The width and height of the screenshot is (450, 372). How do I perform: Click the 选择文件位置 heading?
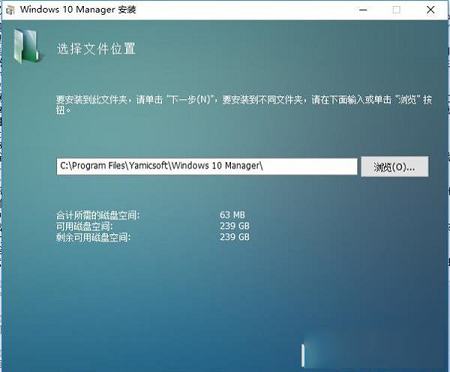(x=96, y=49)
